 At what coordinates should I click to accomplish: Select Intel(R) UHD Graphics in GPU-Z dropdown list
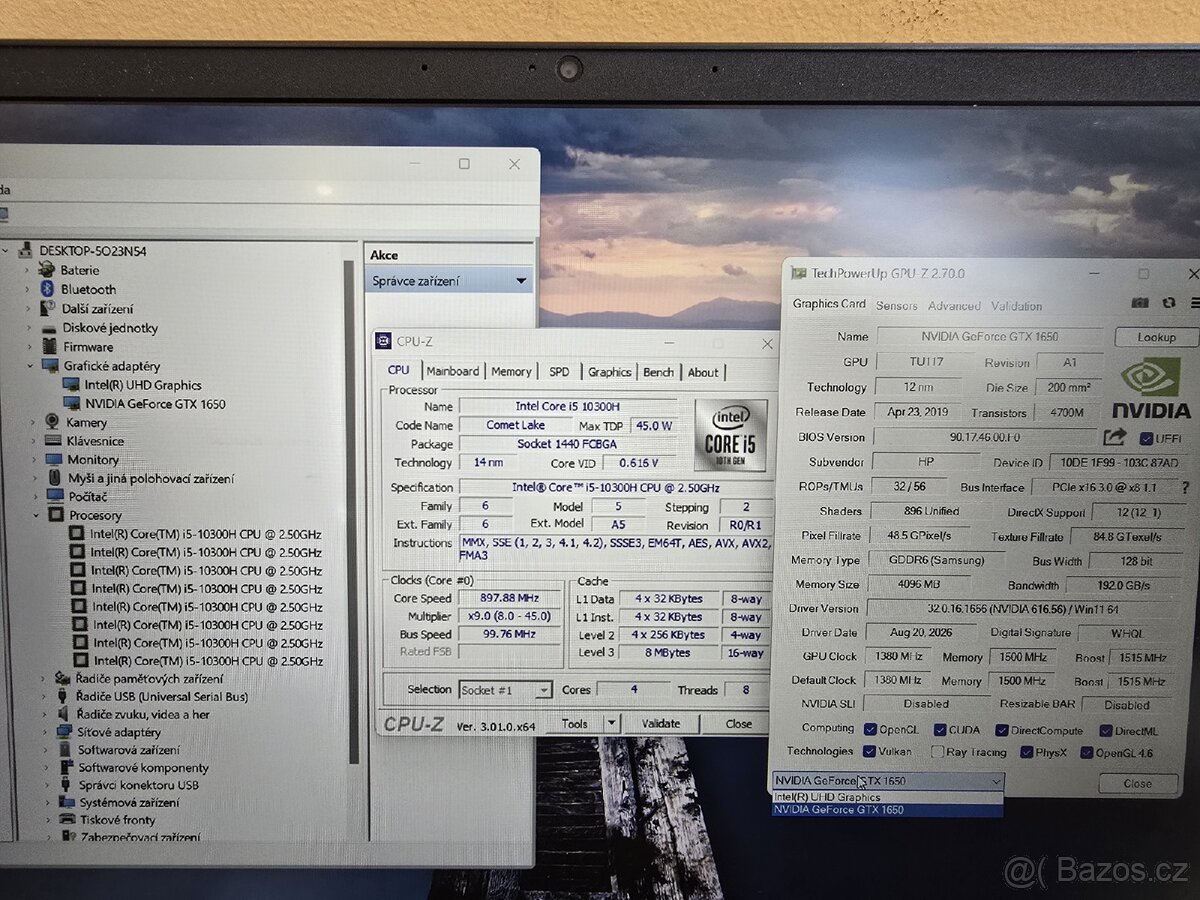[888, 797]
